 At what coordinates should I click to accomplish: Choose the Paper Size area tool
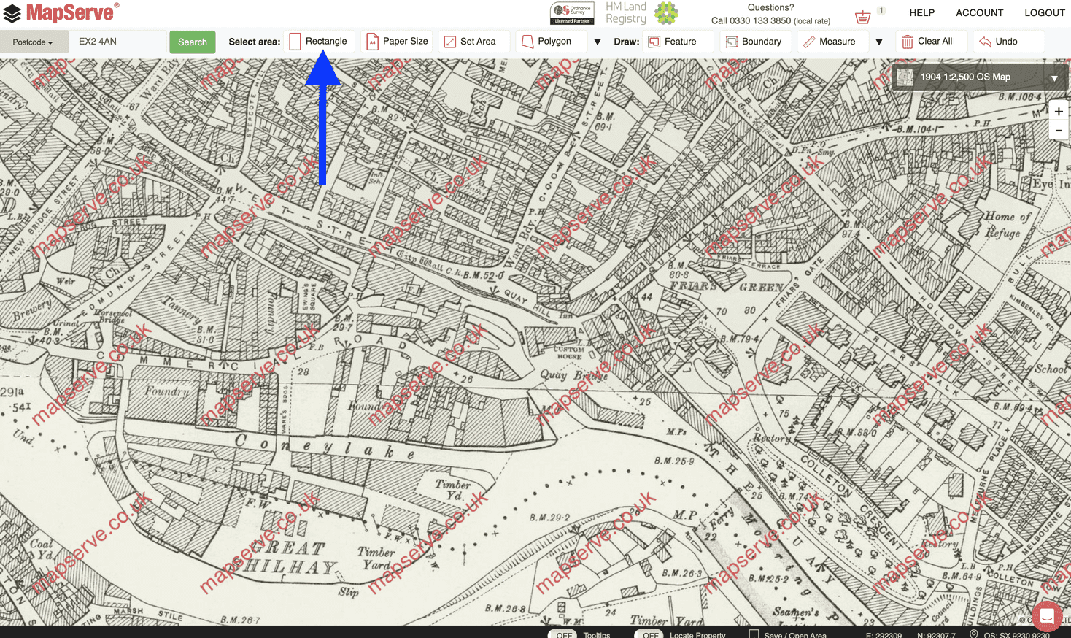pyautogui.click(x=398, y=42)
